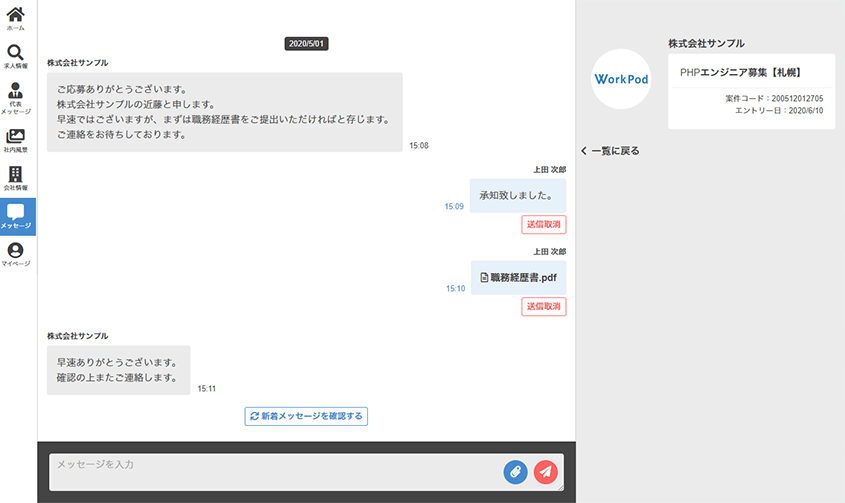This screenshot has height=503, width=845.
Task: Click the WorkPod company logo
Action: point(622,78)
